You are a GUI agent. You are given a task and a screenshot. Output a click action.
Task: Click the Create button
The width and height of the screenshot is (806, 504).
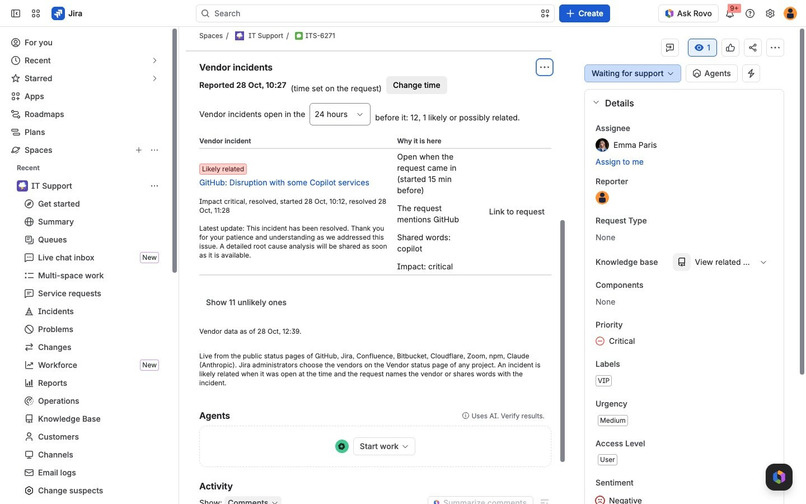[x=584, y=13]
